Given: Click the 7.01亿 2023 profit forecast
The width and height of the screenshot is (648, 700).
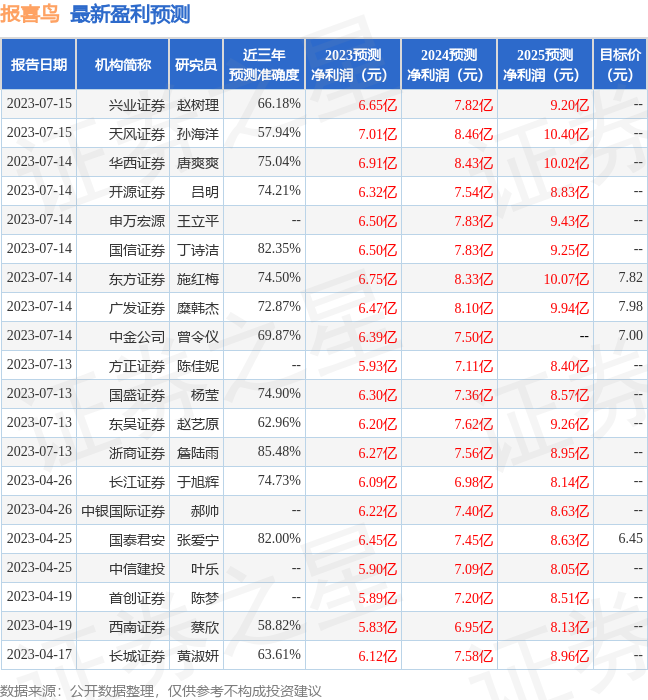Looking at the screenshot, I should pos(378,134).
